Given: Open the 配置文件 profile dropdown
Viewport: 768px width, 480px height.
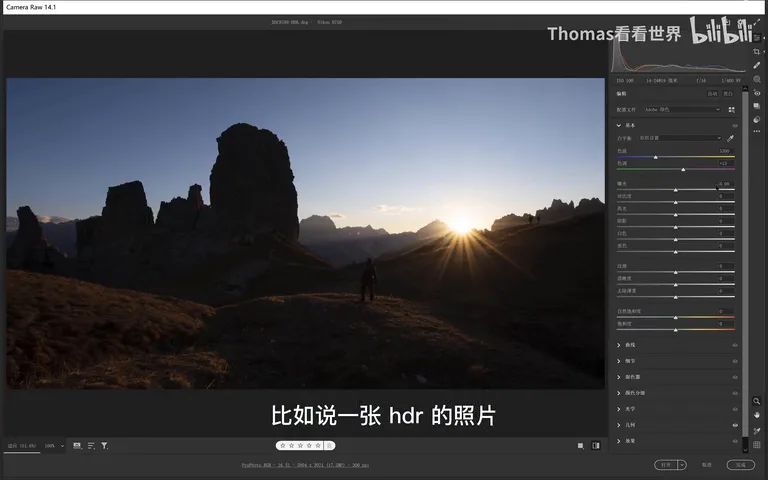Looking at the screenshot, I should [x=682, y=110].
